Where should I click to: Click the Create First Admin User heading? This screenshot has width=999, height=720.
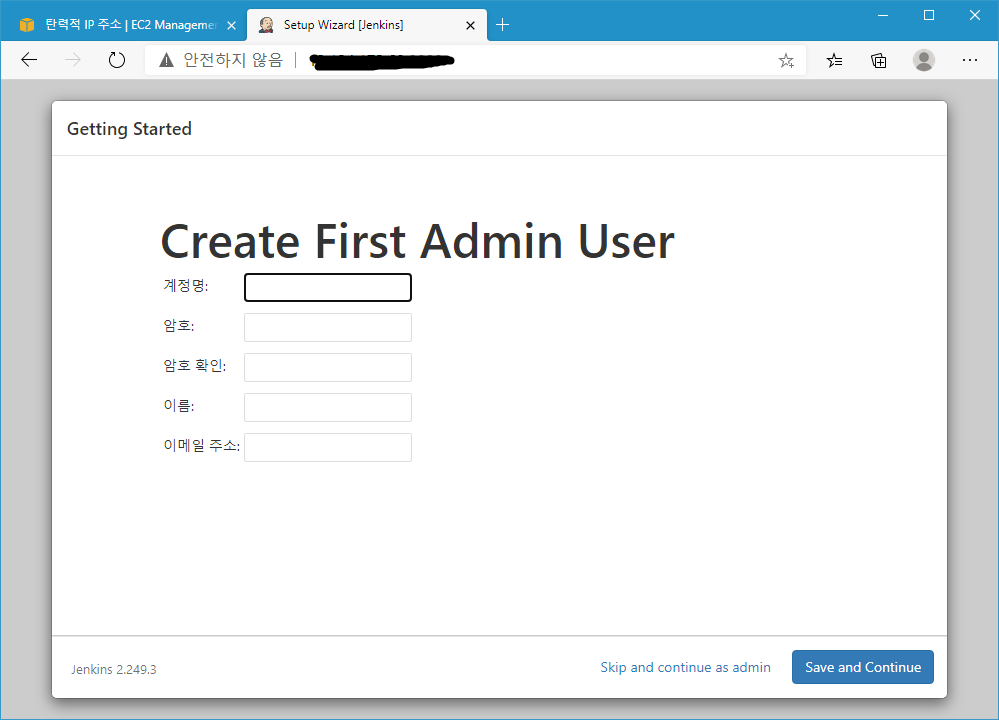[x=417, y=241]
